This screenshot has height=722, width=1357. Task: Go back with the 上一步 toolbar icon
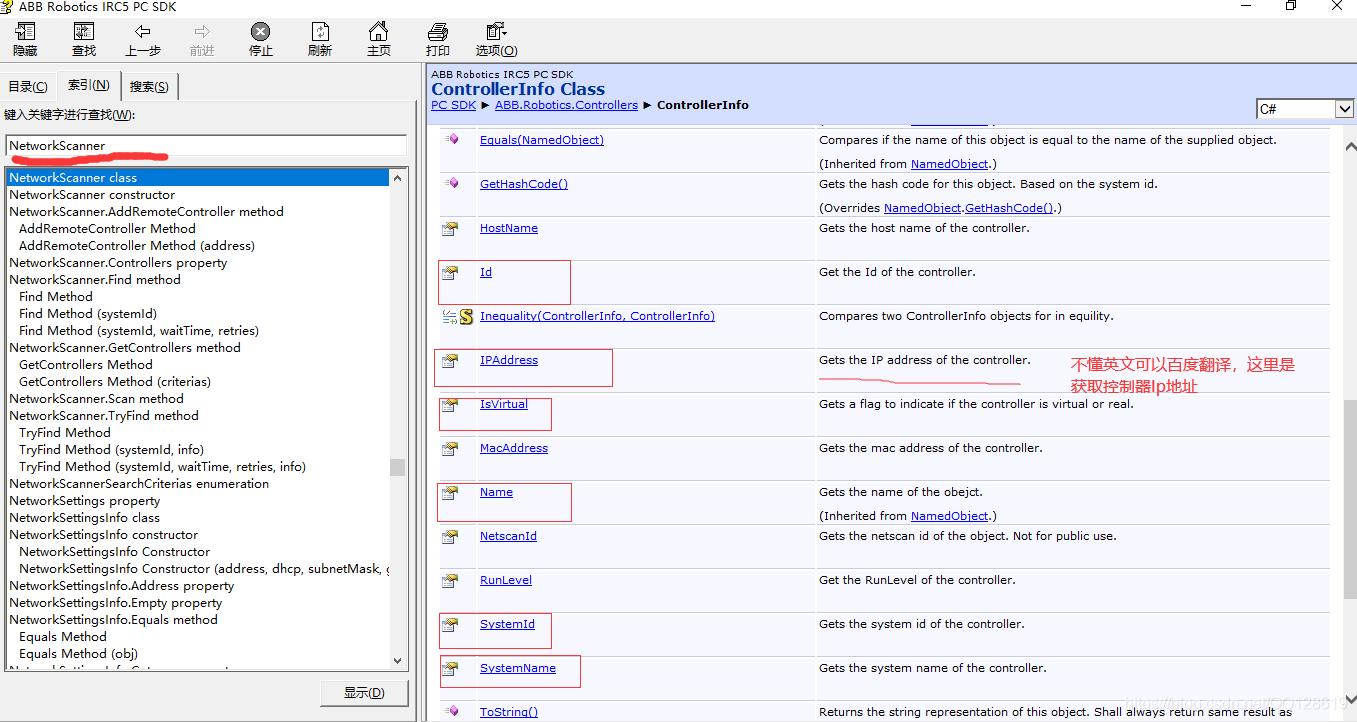pos(143,32)
